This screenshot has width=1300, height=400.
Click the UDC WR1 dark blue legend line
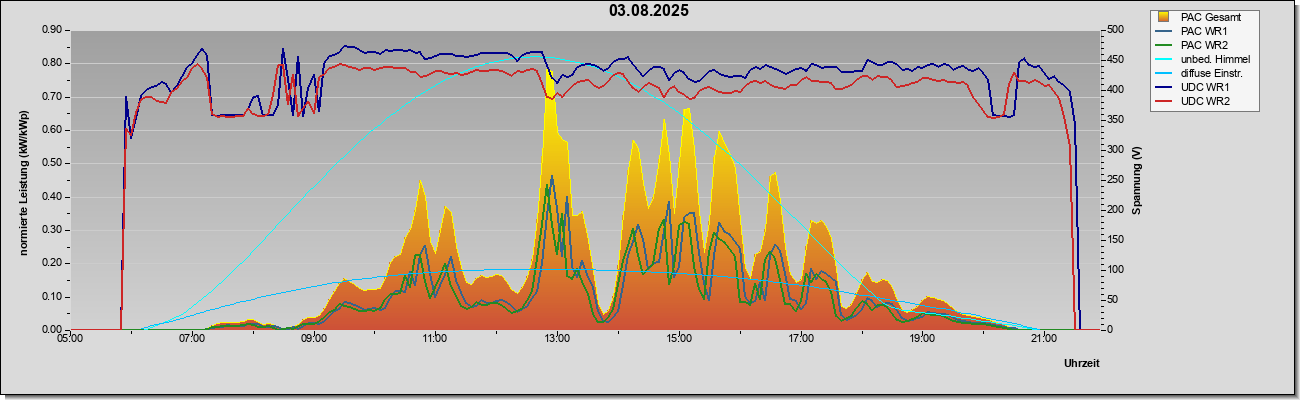(1164, 87)
